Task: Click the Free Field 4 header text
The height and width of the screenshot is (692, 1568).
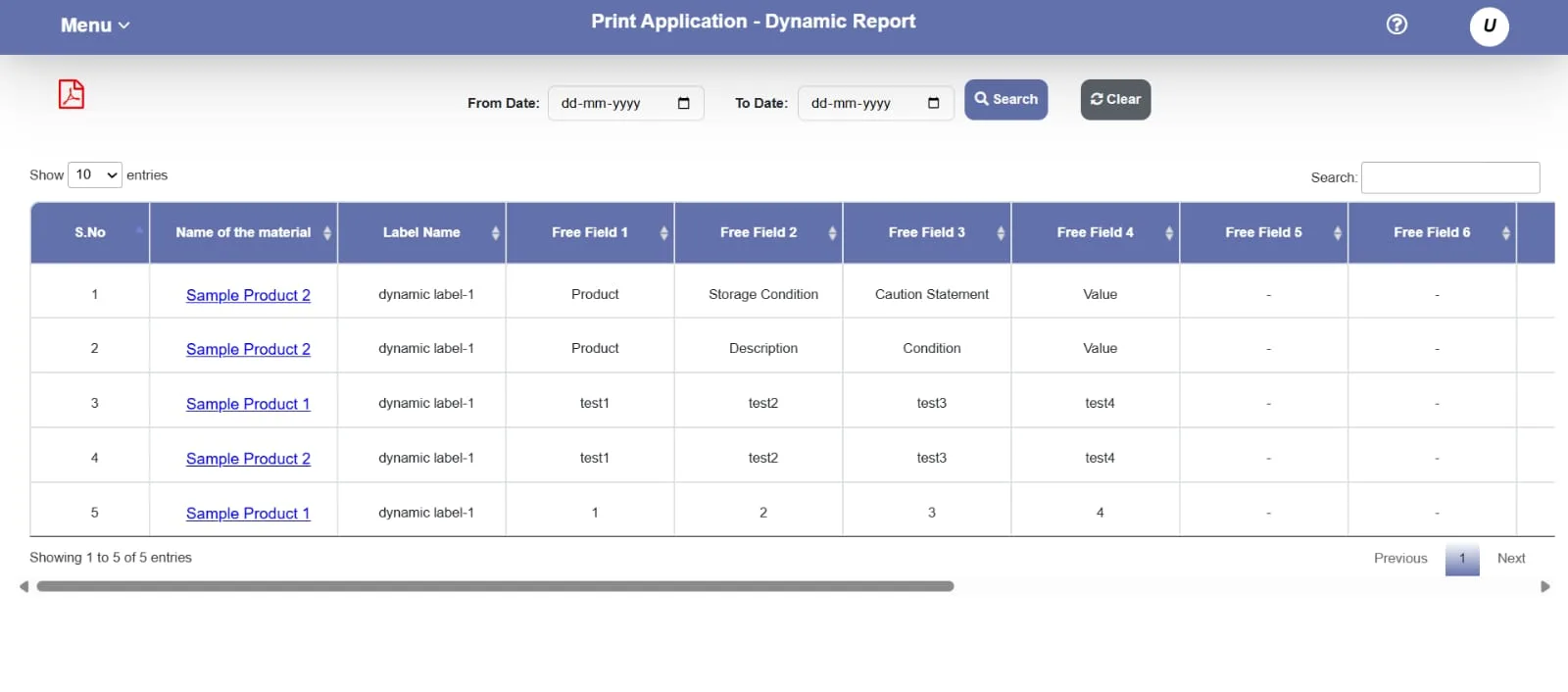Action: tap(1096, 232)
